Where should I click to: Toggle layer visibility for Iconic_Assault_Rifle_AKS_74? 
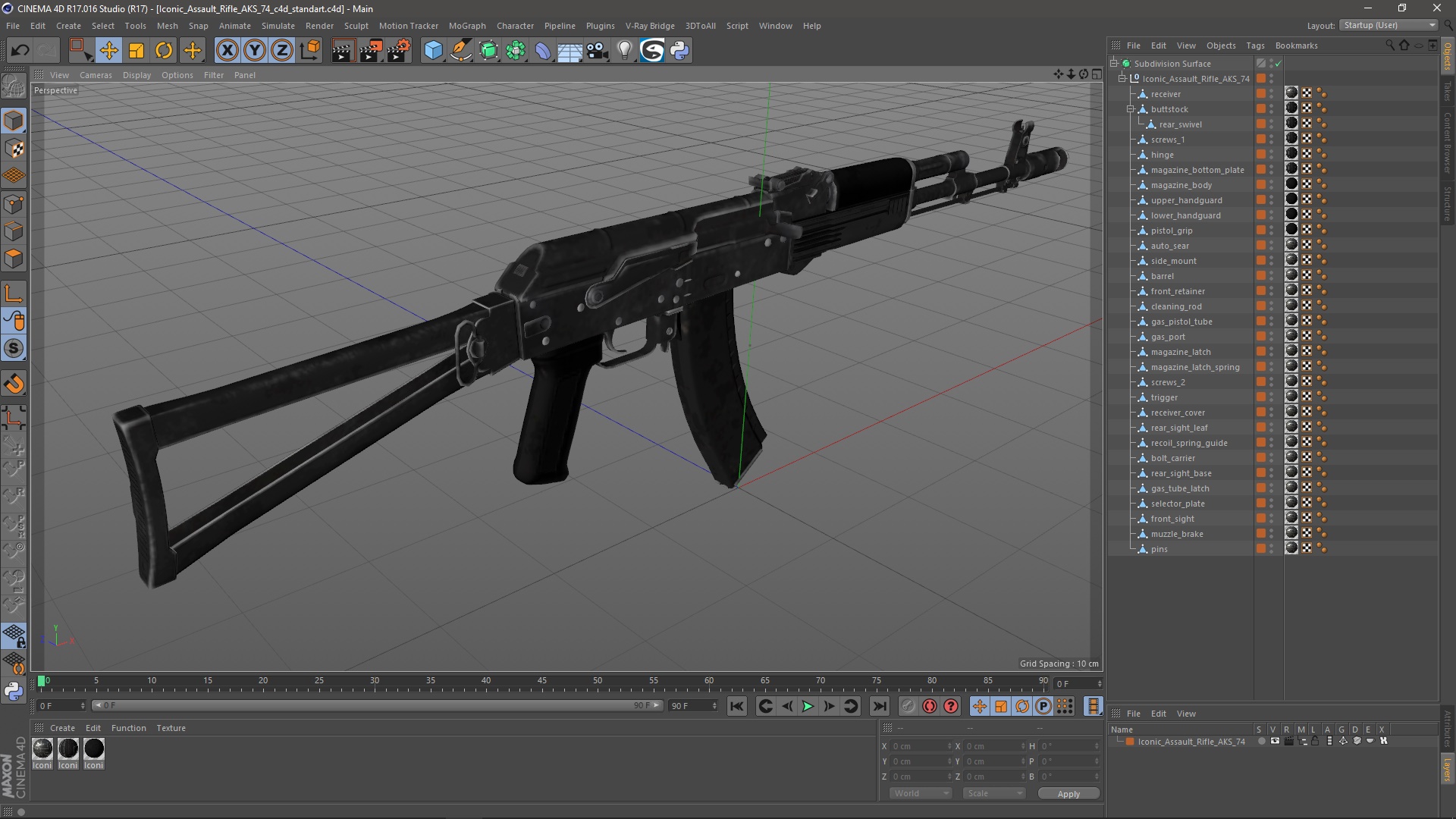point(1275,741)
